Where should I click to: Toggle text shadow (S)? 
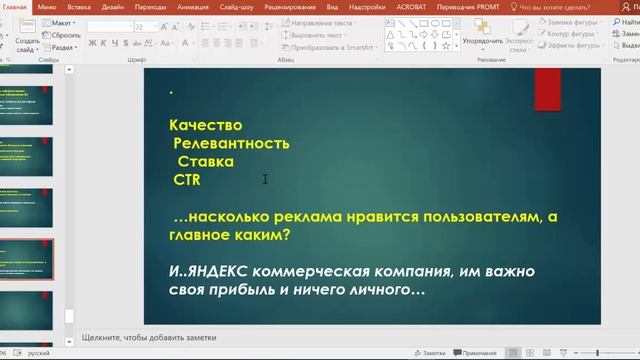126,43
